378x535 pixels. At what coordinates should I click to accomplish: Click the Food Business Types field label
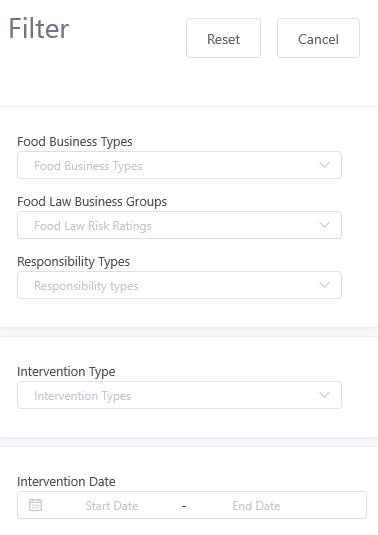pyautogui.click(x=75, y=142)
